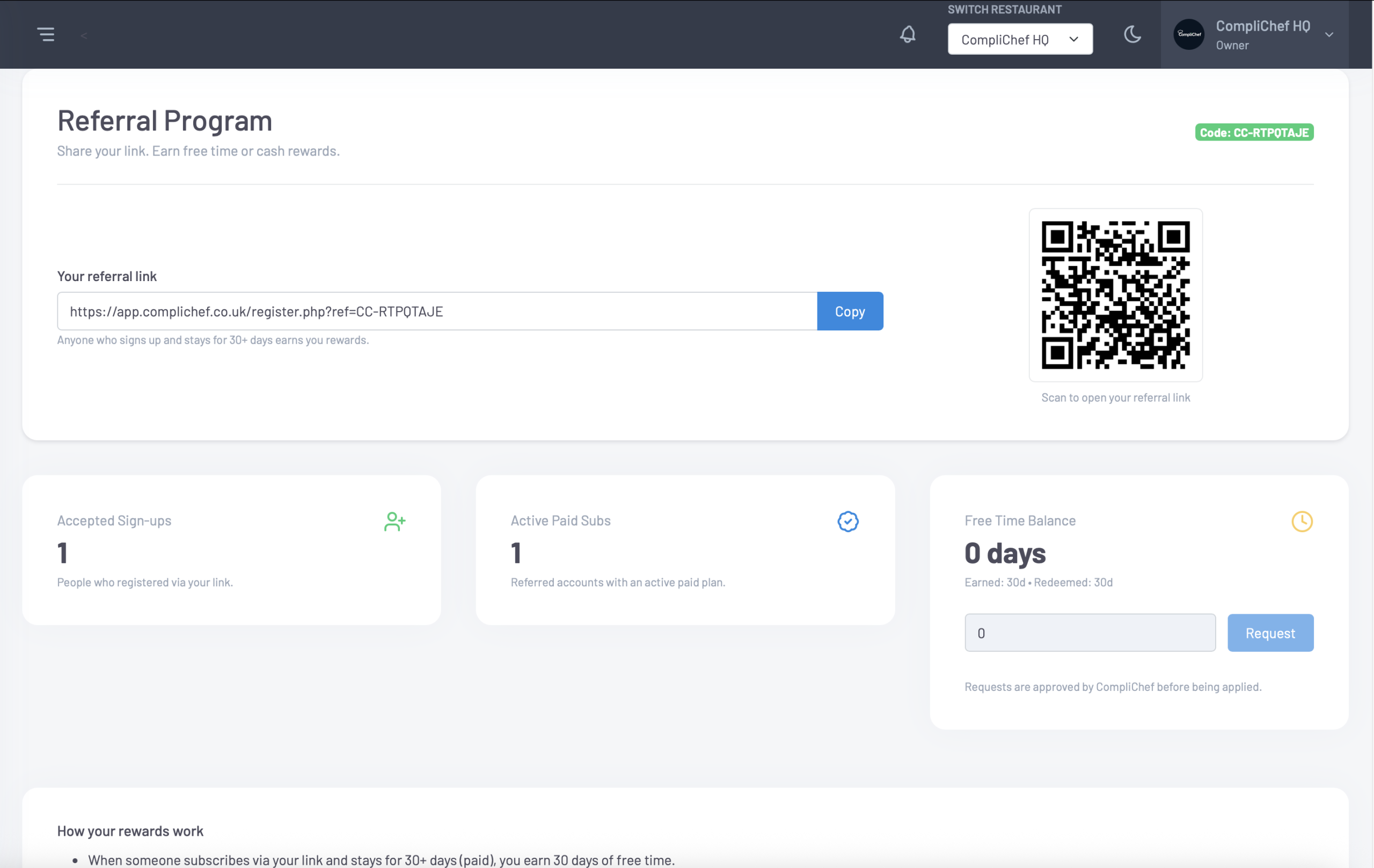Click the CompliChef HQ avatar logo

(x=1188, y=34)
